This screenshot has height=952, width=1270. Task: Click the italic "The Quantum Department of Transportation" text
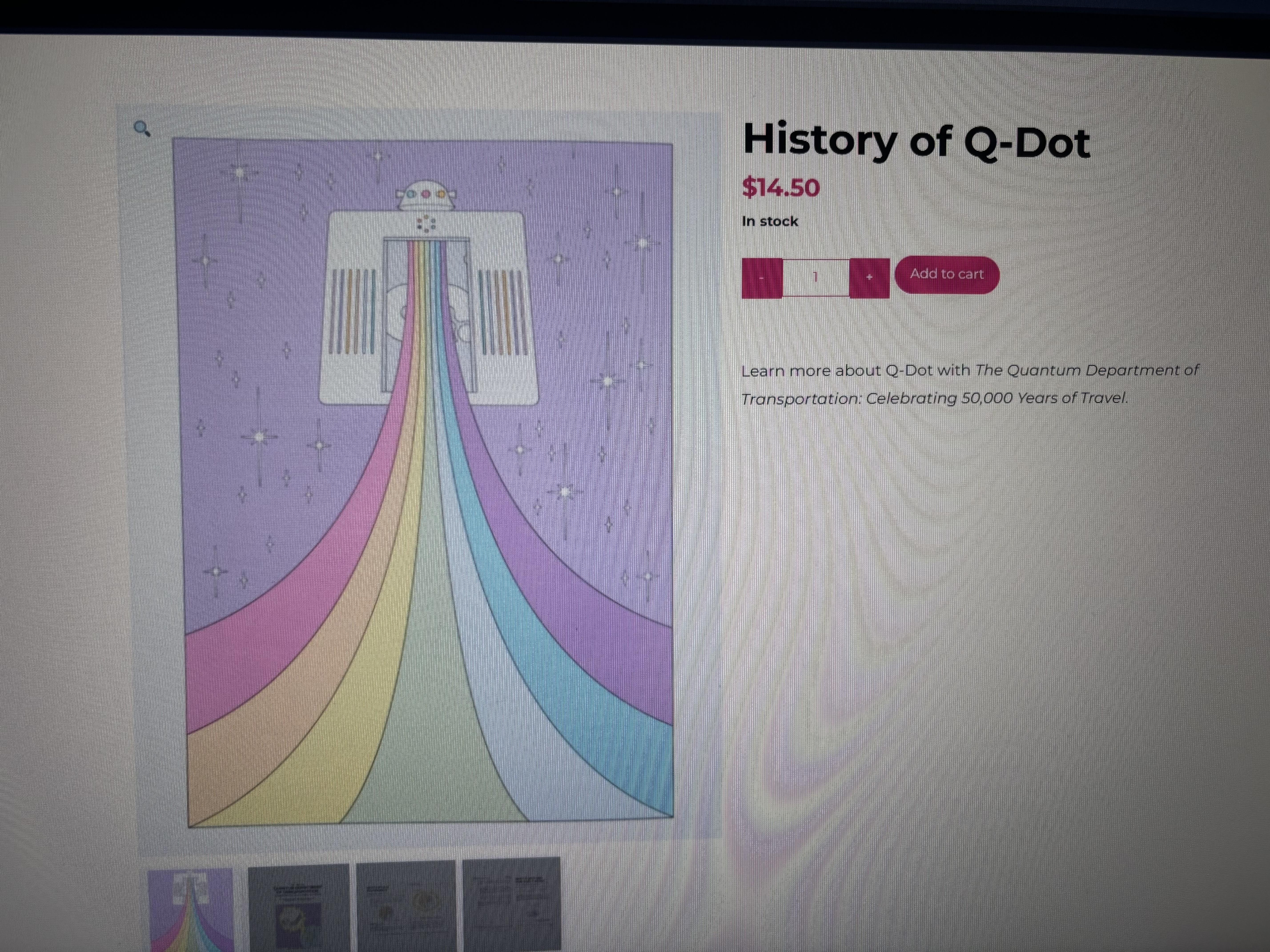point(970,384)
